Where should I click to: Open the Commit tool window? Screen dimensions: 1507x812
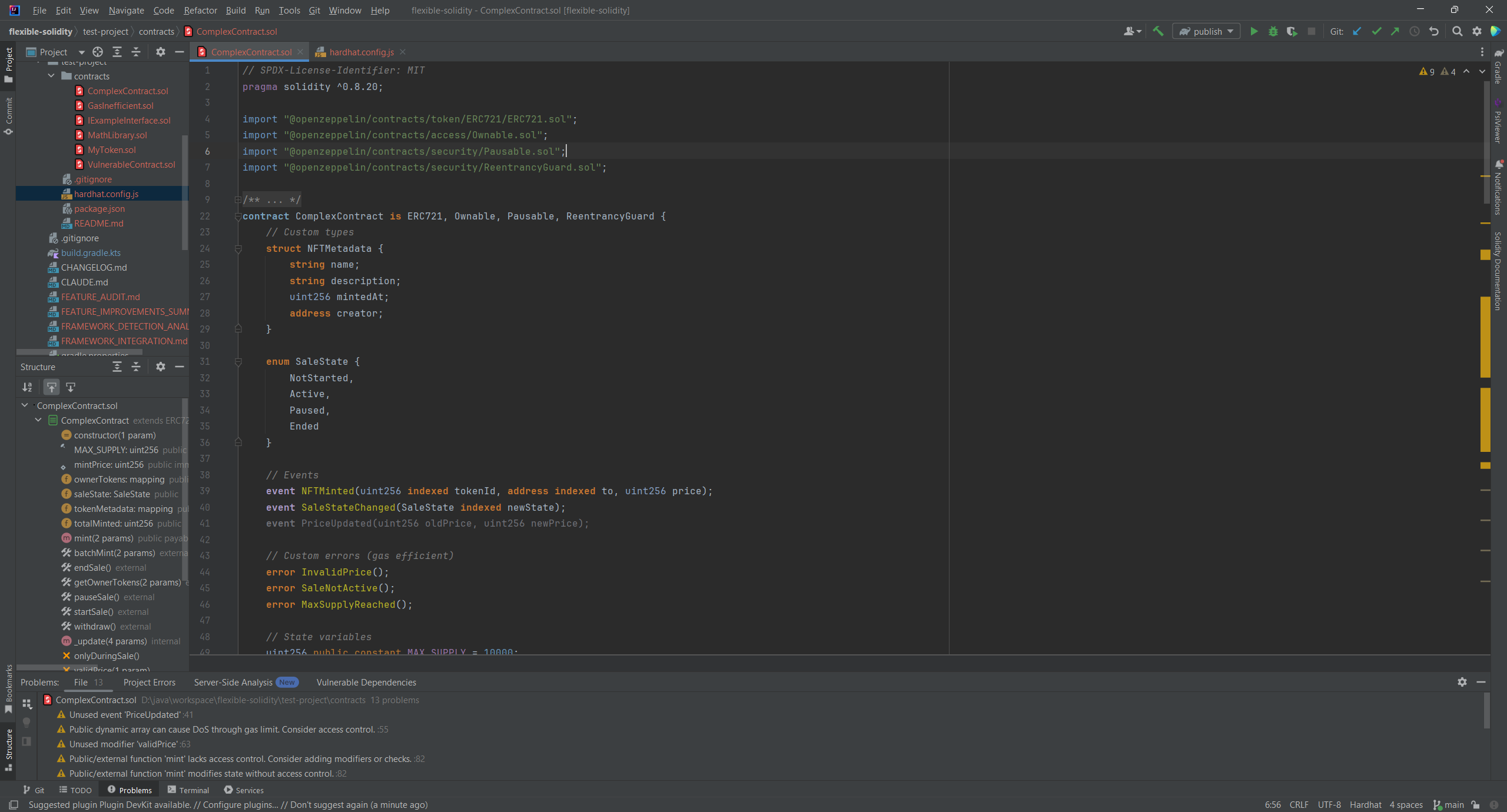pos(9,116)
